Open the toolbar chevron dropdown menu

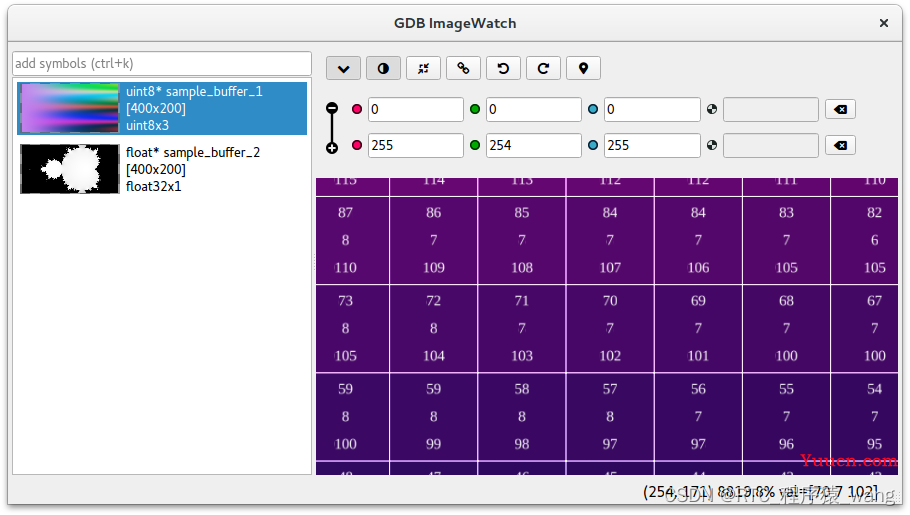point(344,69)
